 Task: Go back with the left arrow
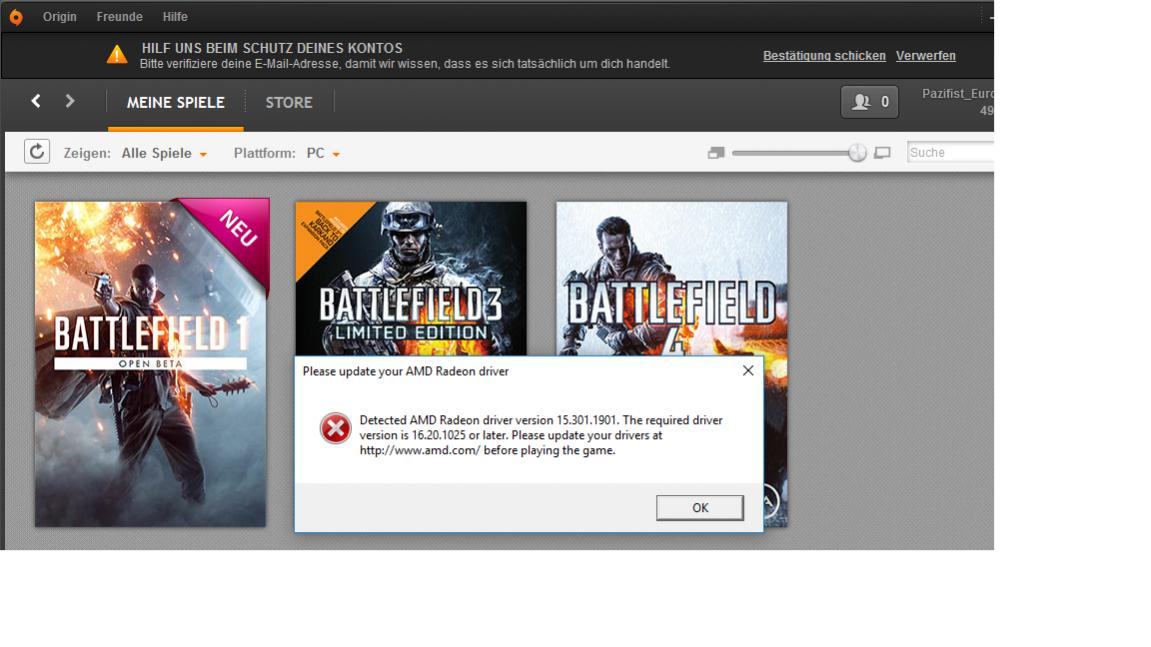click(35, 101)
